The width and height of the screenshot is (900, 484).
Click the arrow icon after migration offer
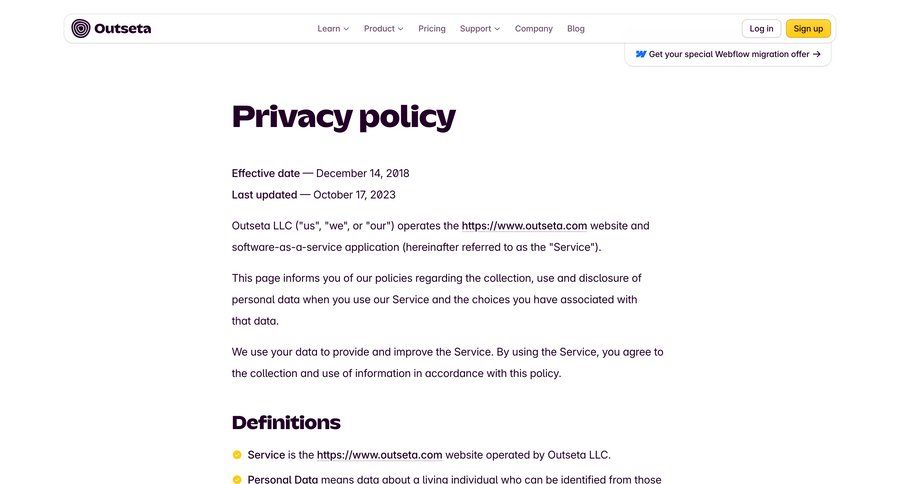click(817, 55)
